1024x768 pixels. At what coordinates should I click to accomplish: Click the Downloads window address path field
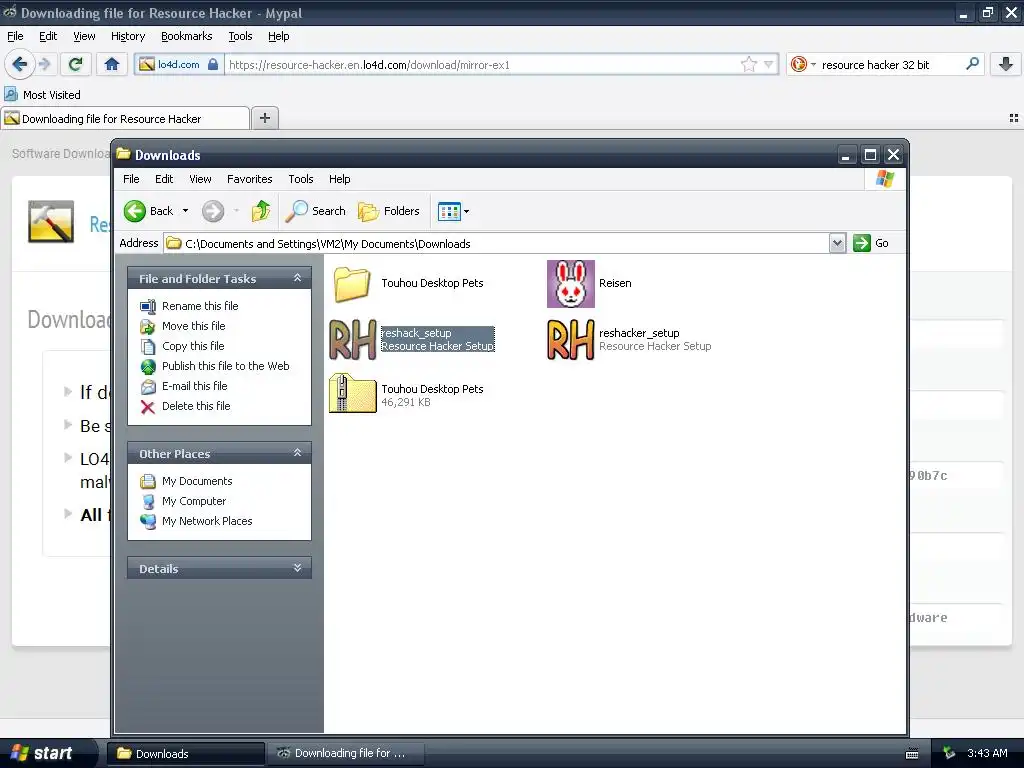(496, 243)
